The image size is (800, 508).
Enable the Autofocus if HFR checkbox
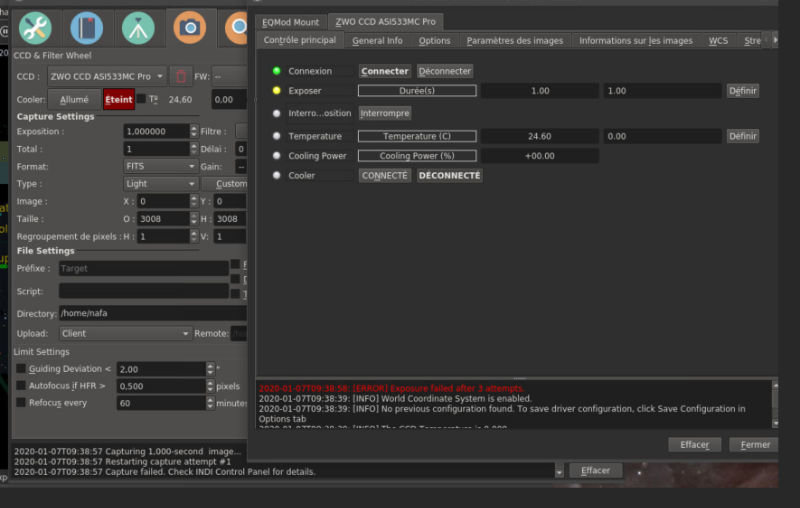tap(21, 385)
